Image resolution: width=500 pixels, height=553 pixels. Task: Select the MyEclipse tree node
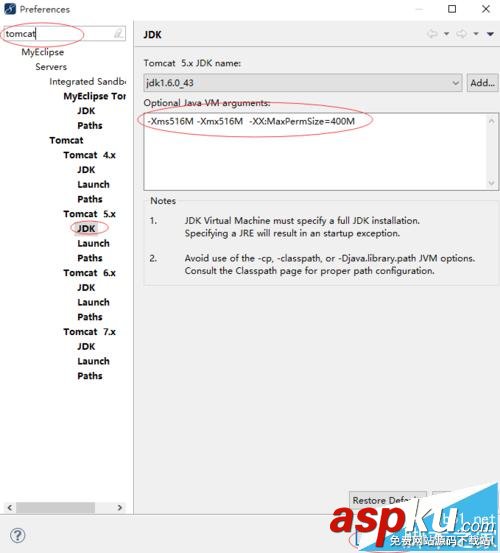tap(43, 52)
